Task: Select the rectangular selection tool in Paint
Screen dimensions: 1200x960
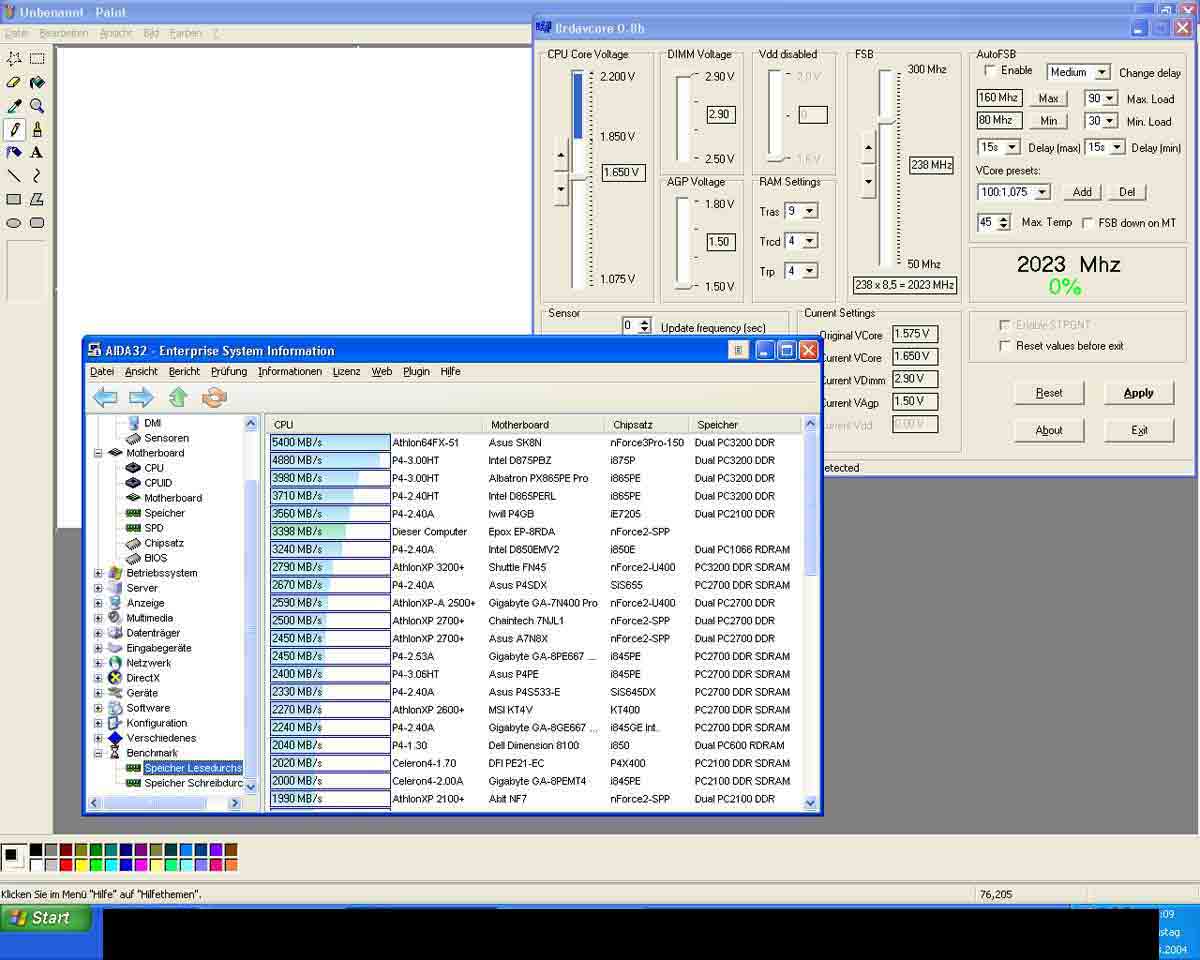Action: pos(37,59)
